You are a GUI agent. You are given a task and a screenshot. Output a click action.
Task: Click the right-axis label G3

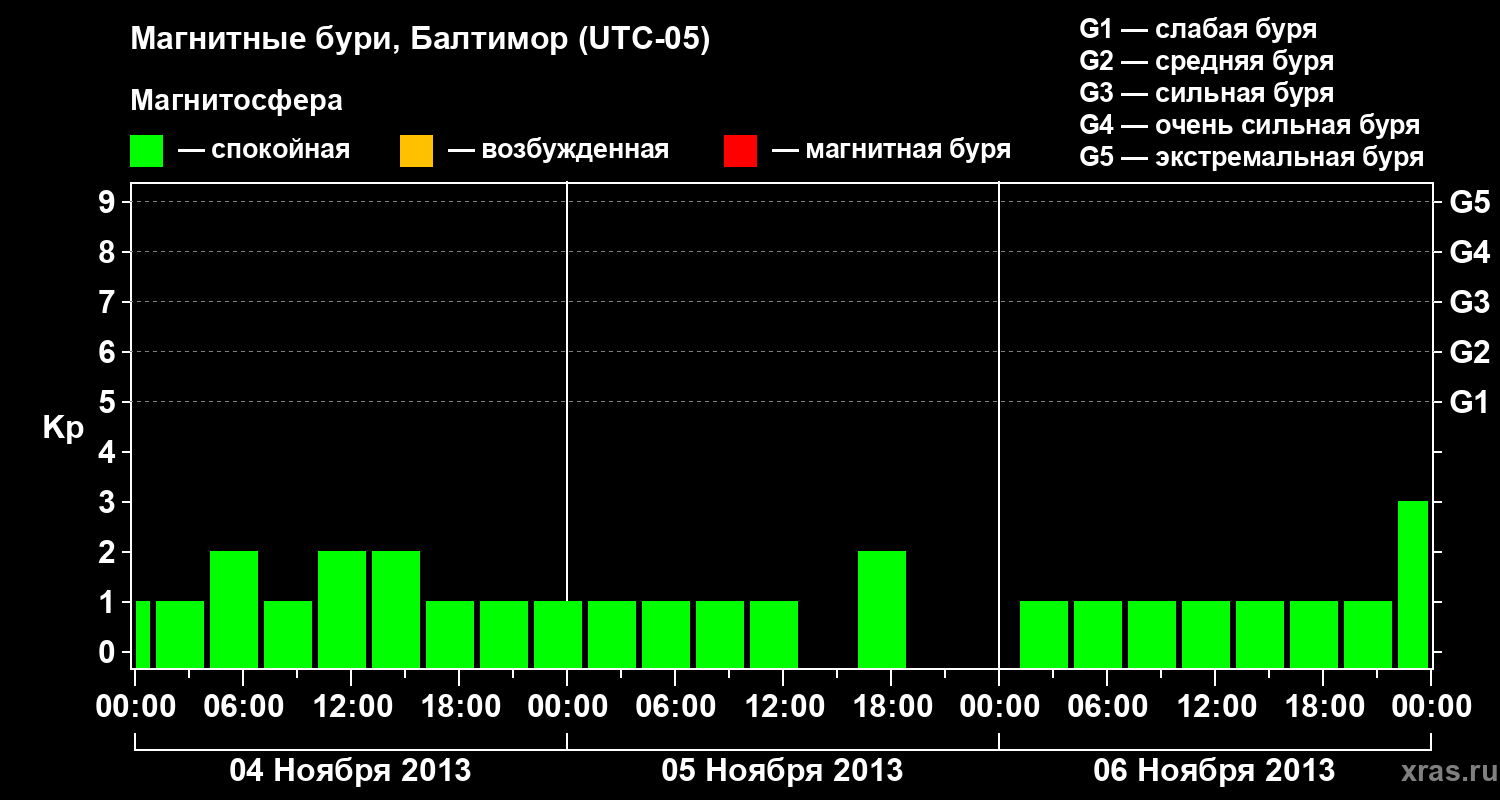[x=1469, y=302]
